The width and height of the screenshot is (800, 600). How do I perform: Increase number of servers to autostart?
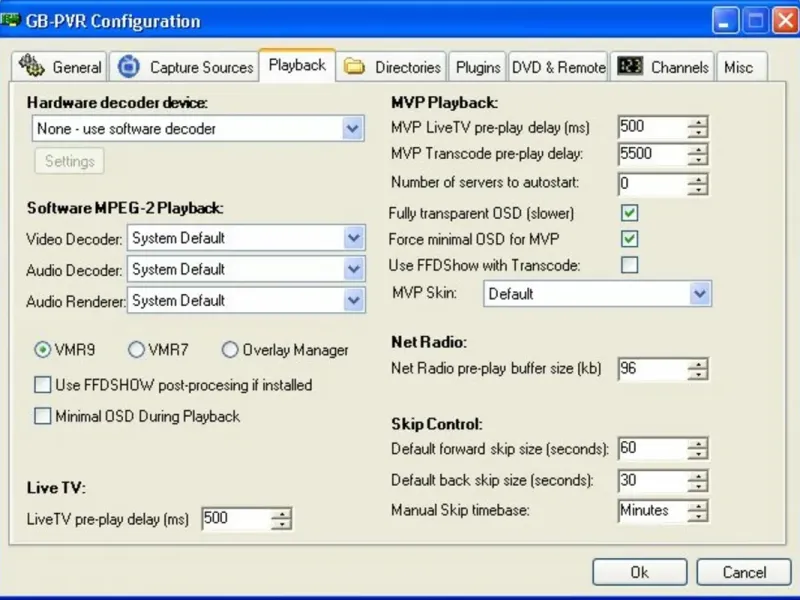pyautogui.click(x=697, y=179)
